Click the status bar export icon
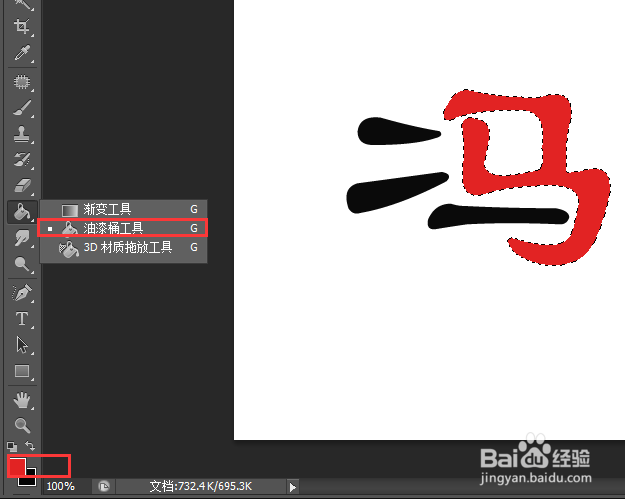625x499 pixels. tap(104, 487)
